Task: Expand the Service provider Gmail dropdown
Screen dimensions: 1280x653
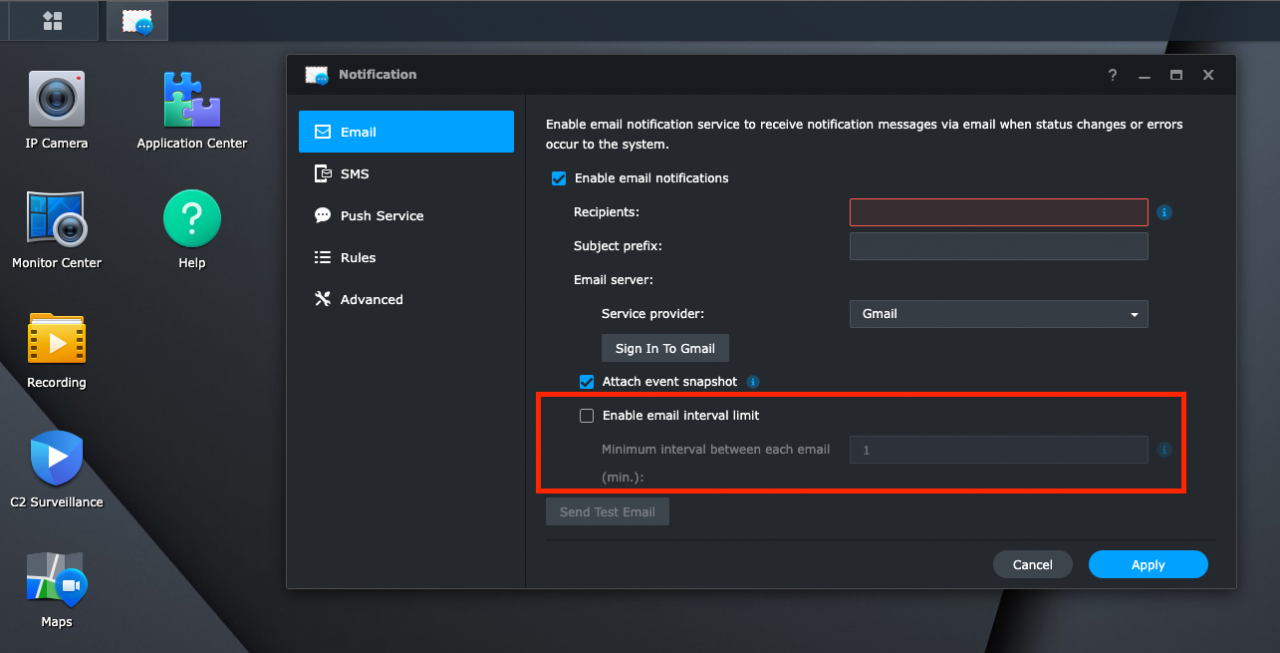Action: point(998,314)
